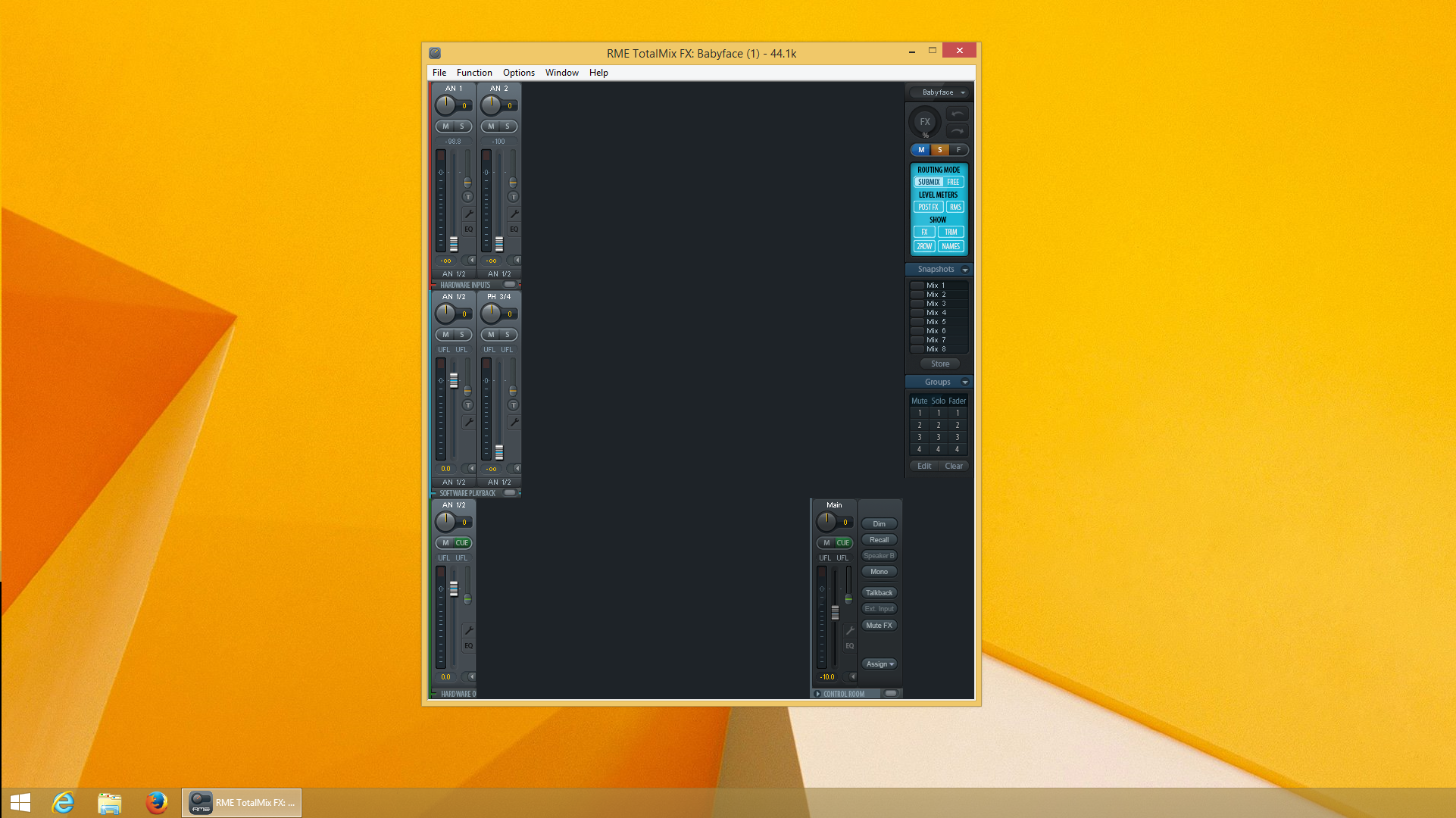Open settings wrench on PH 3/4 playback channel
The image size is (1456, 818).
[514, 422]
